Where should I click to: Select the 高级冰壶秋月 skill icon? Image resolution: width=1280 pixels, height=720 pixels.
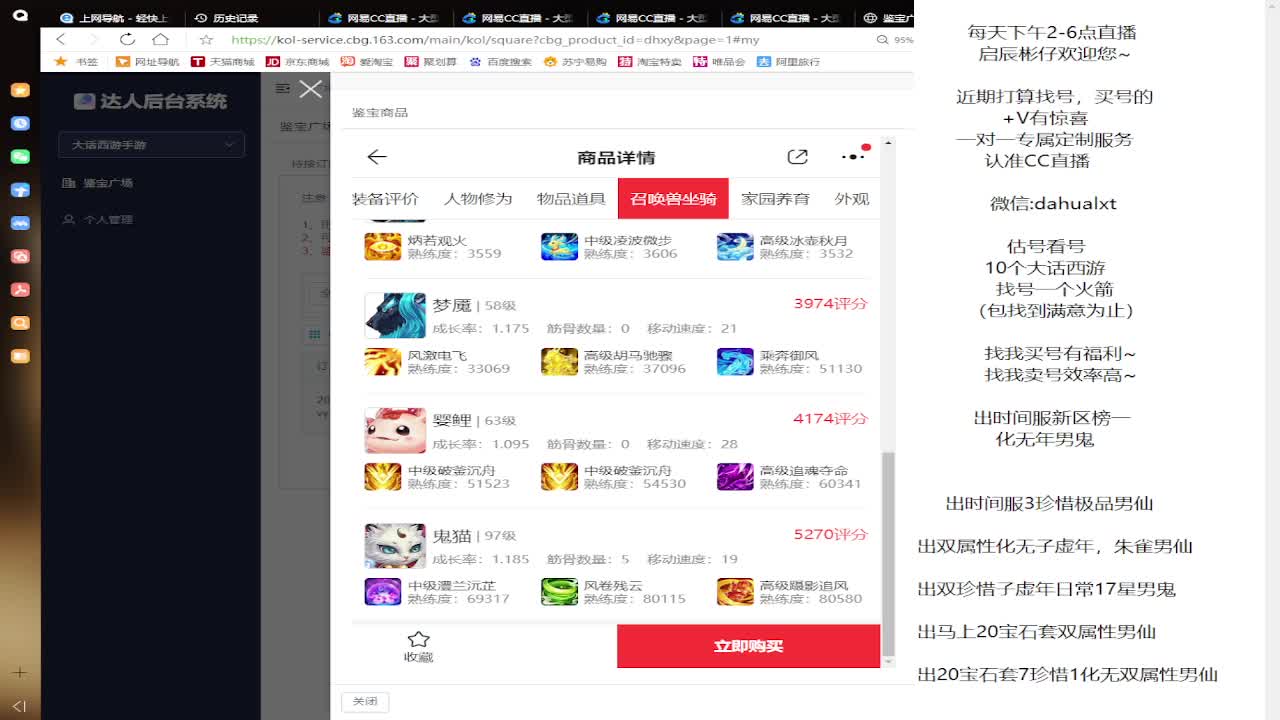coord(735,246)
